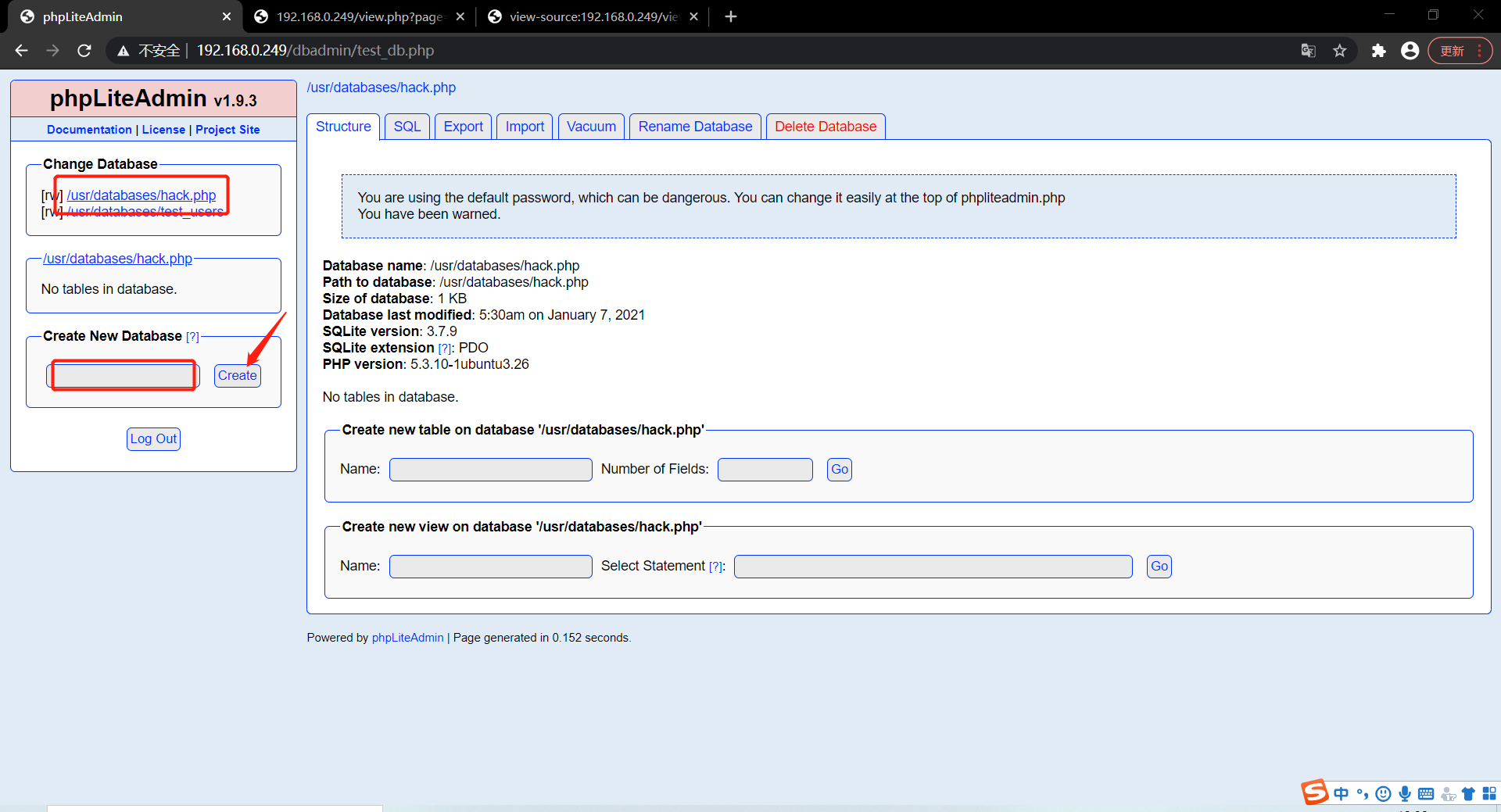This screenshot has width=1501, height=812.
Task: Open the Vacuum tab
Action: (591, 127)
